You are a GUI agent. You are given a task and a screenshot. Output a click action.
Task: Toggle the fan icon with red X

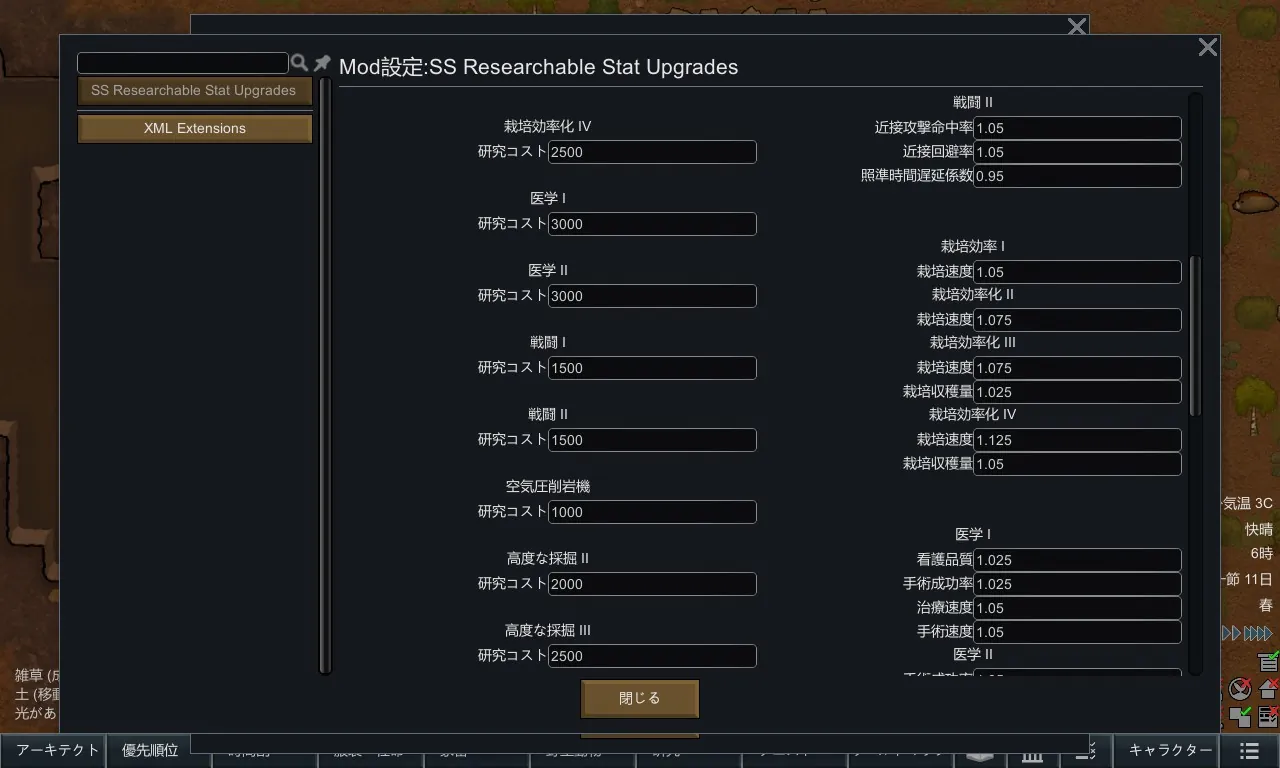(x=1240, y=689)
